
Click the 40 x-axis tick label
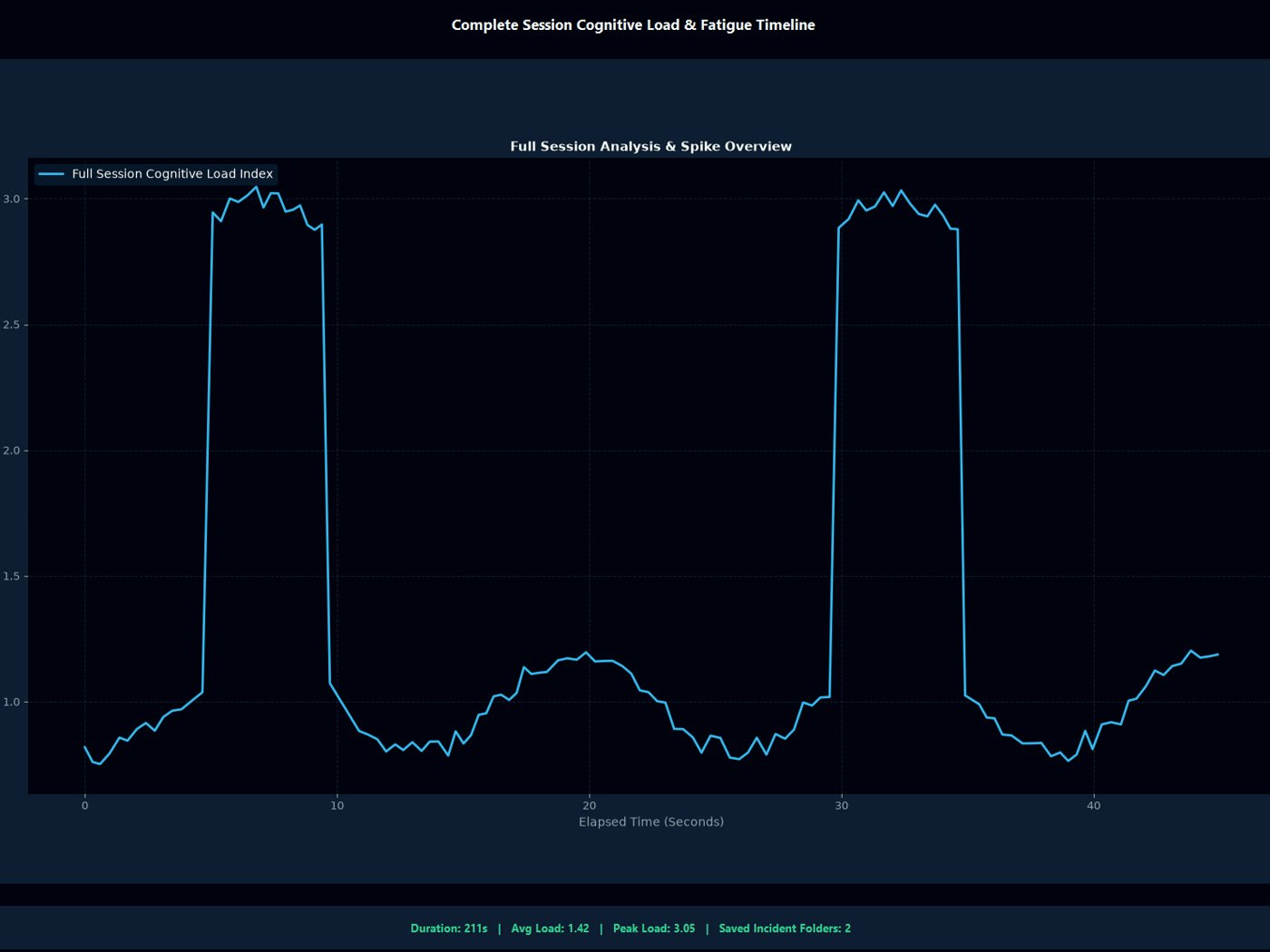point(1094,805)
